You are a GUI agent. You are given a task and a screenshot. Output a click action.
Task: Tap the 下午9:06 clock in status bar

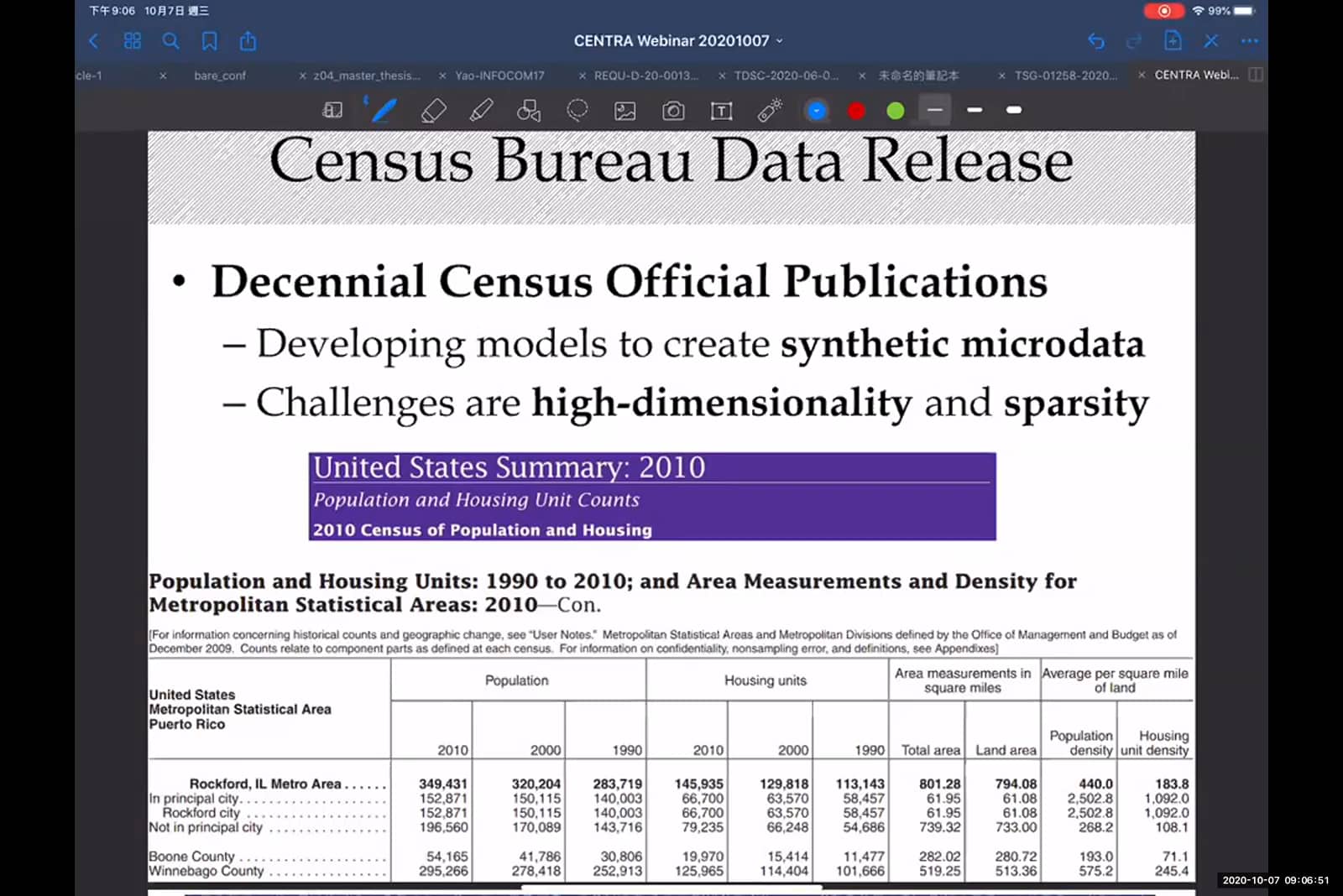point(112,11)
